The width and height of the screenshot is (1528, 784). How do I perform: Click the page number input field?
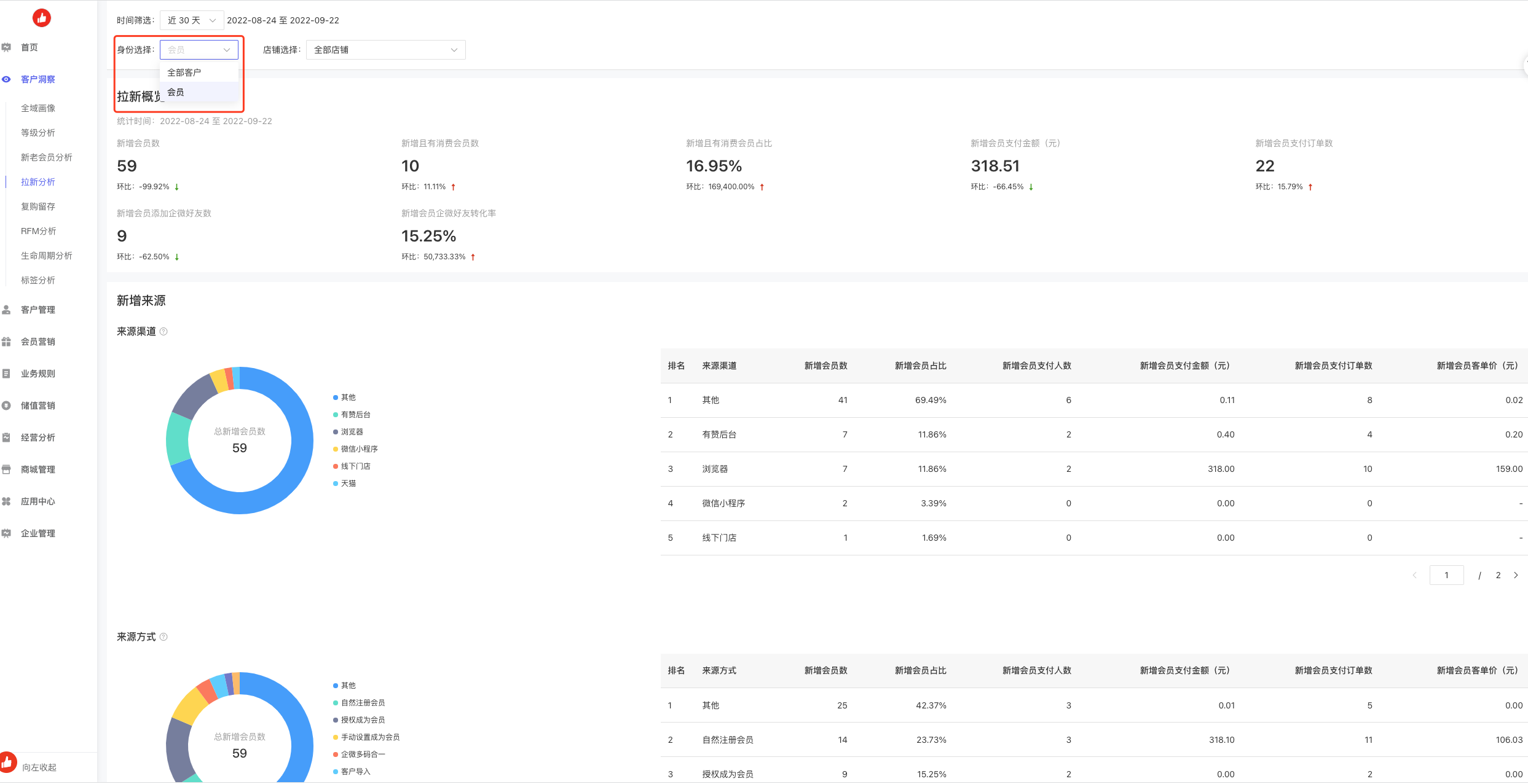click(1446, 576)
